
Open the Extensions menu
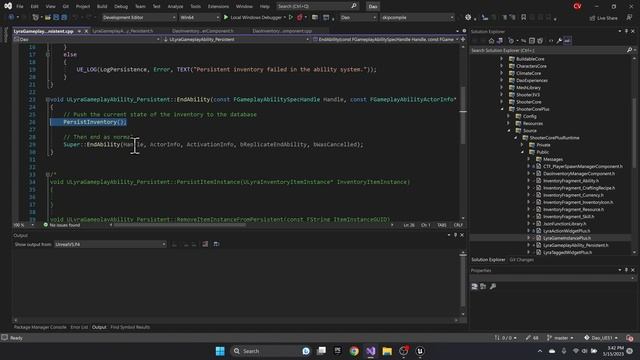click(218, 6)
